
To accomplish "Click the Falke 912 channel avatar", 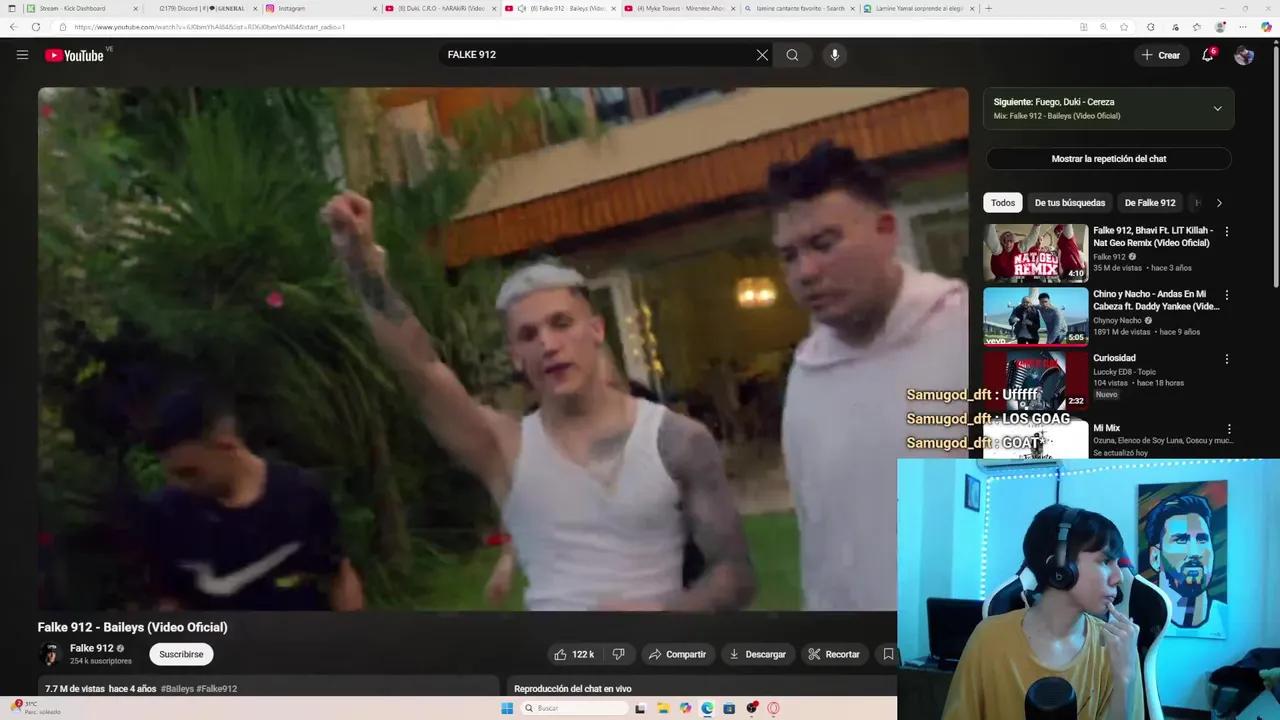I will pos(49,654).
